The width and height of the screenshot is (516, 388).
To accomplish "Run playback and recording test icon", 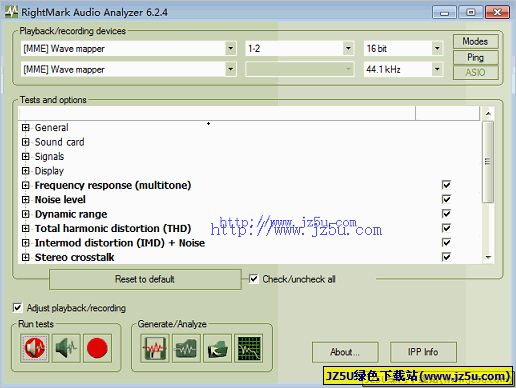I will (34, 348).
